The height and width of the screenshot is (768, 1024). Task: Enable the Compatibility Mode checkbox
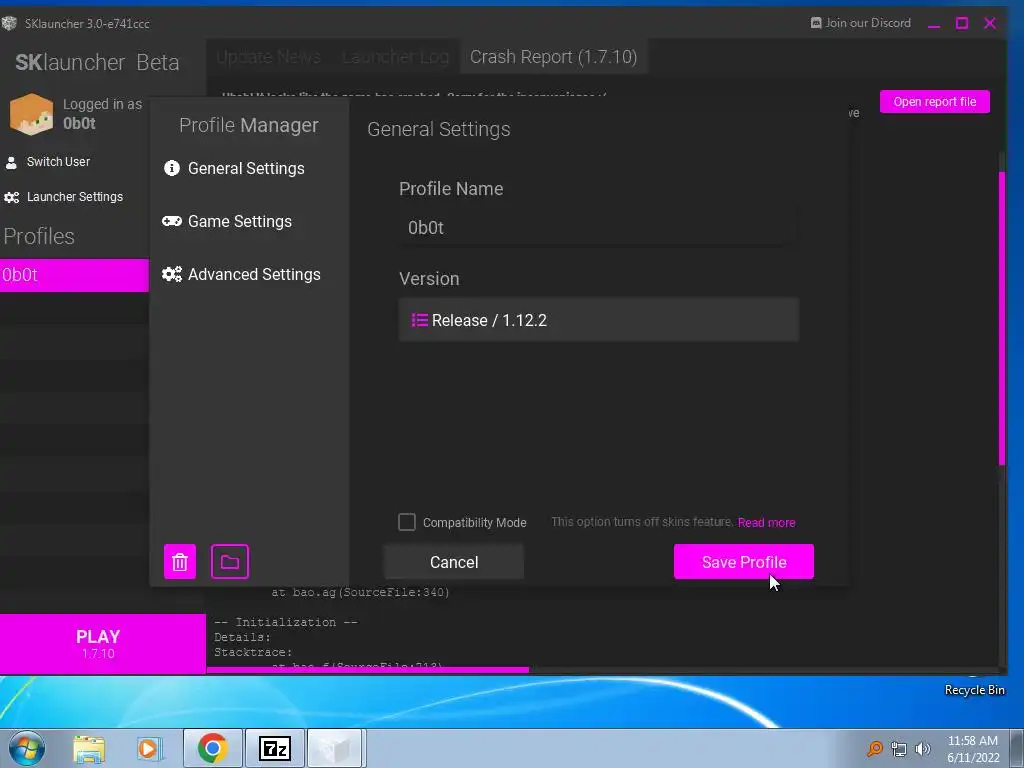[x=407, y=522]
